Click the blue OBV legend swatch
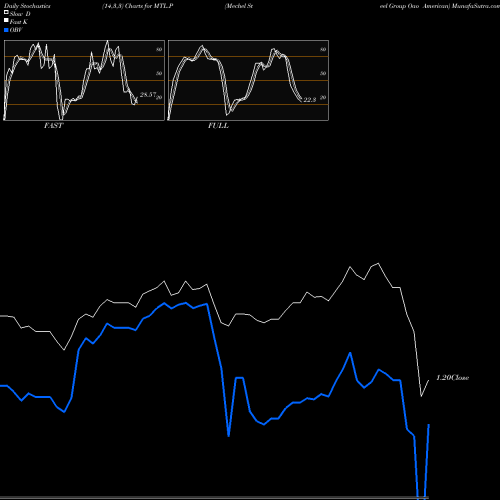This screenshot has width=500, height=500. (6, 30)
